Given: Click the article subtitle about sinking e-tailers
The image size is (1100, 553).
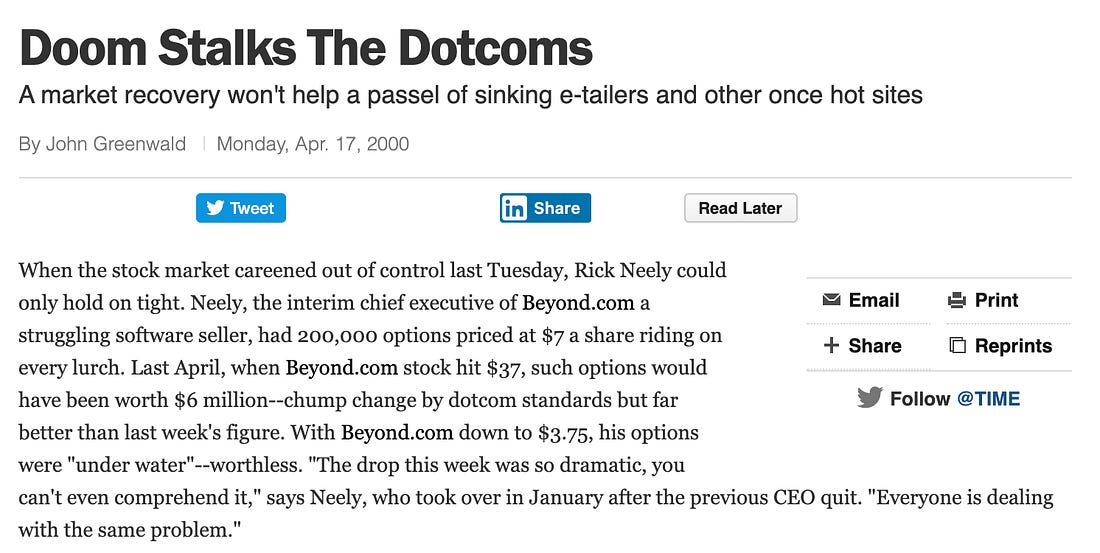Looking at the screenshot, I should [x=470, y=96].
